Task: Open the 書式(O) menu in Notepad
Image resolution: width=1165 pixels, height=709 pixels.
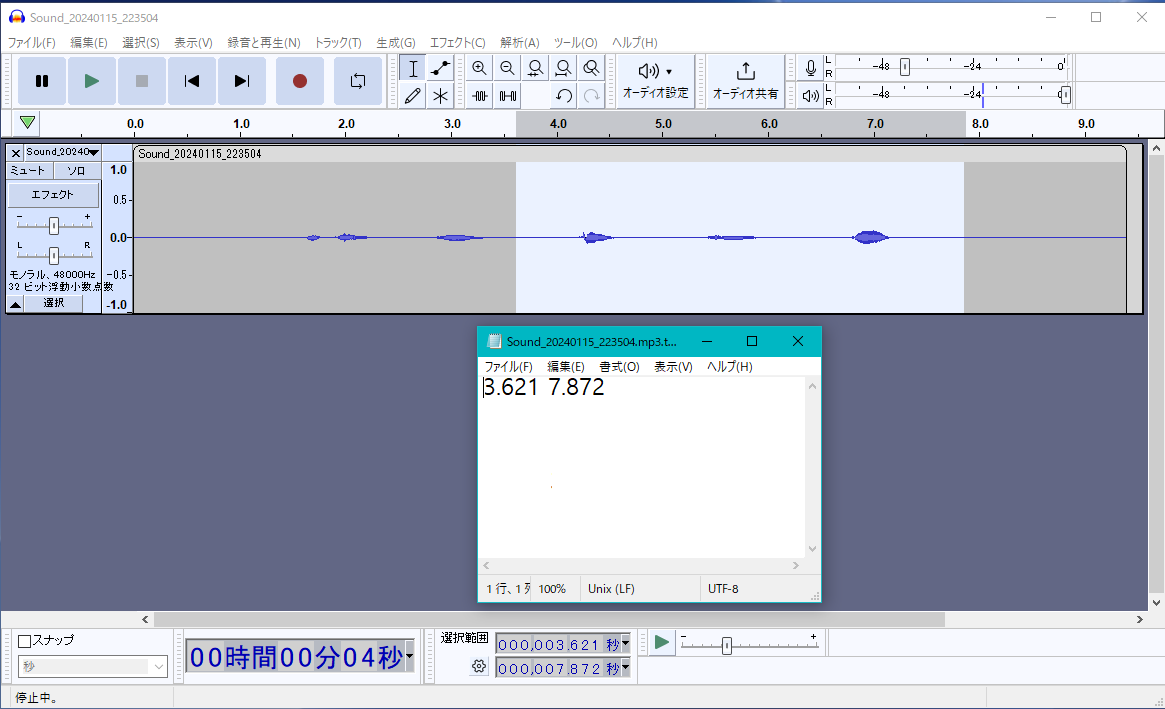Action: click(619, 367)
